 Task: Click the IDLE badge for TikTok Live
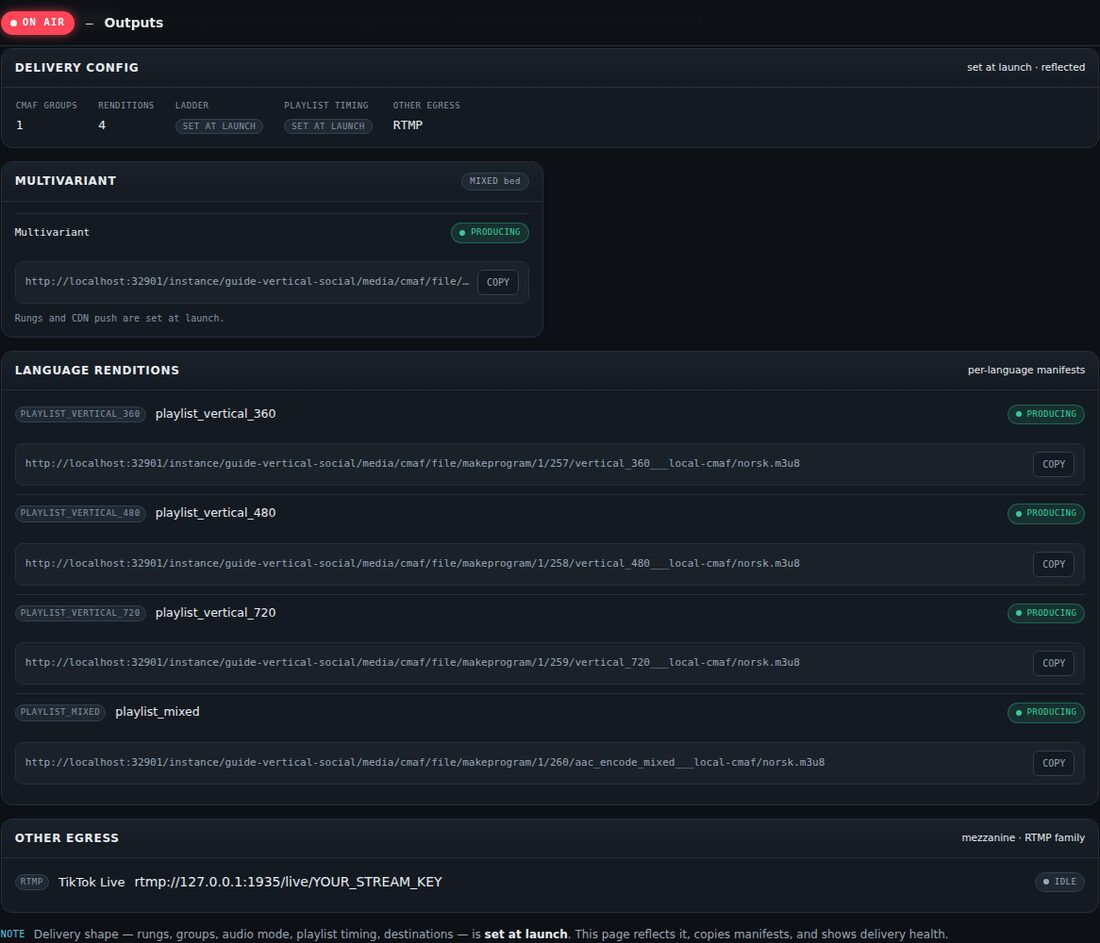(1059, 882)
